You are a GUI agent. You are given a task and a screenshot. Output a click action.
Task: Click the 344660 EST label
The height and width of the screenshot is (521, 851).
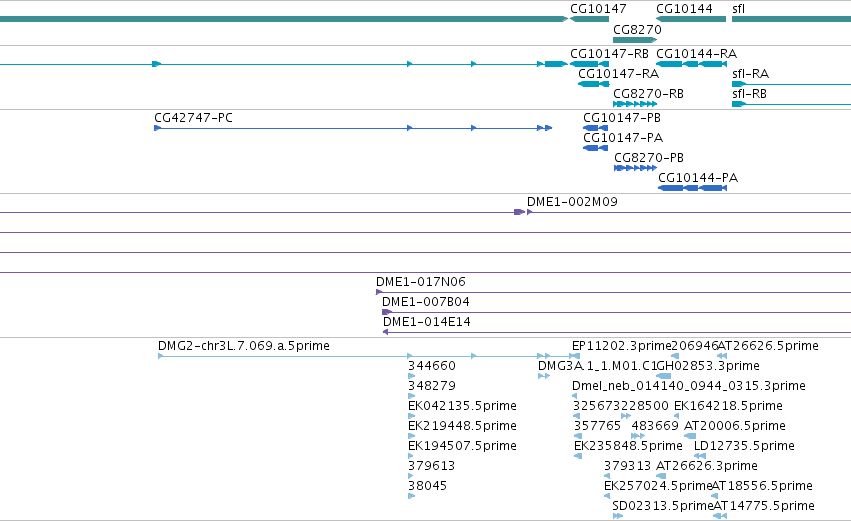tap(431, 366)
